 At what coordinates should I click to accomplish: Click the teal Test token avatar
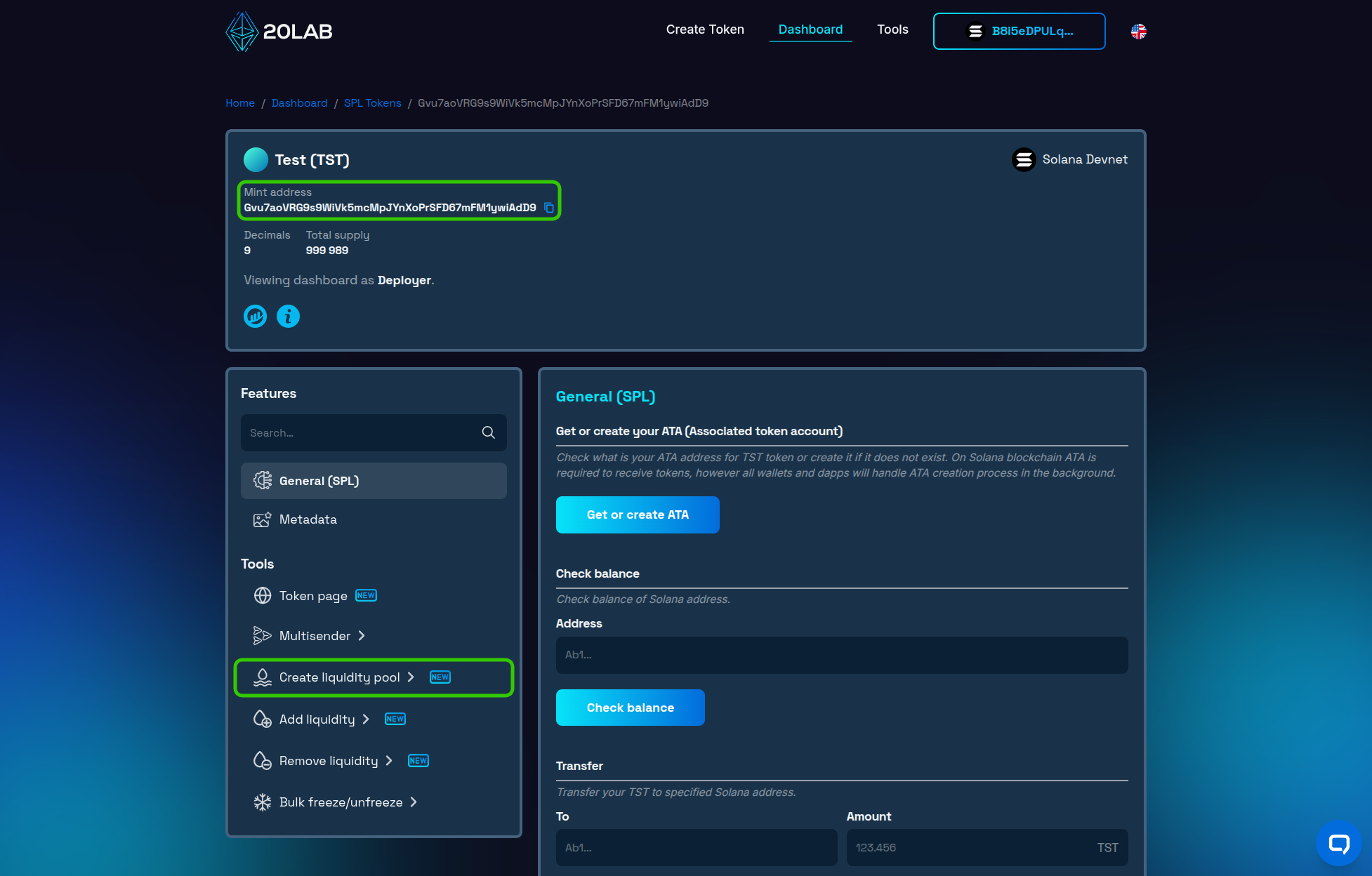(256, 160)
